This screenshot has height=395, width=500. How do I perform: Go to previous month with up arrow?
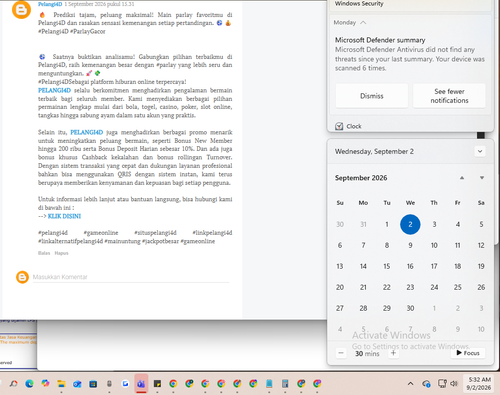(x=462, y=178)
